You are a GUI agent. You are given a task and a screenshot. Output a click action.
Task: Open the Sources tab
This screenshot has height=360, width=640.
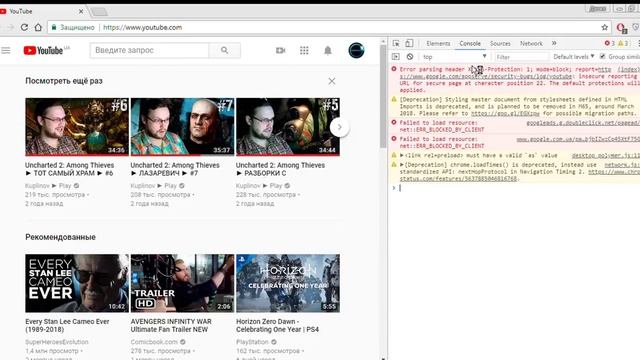[500, 43]
